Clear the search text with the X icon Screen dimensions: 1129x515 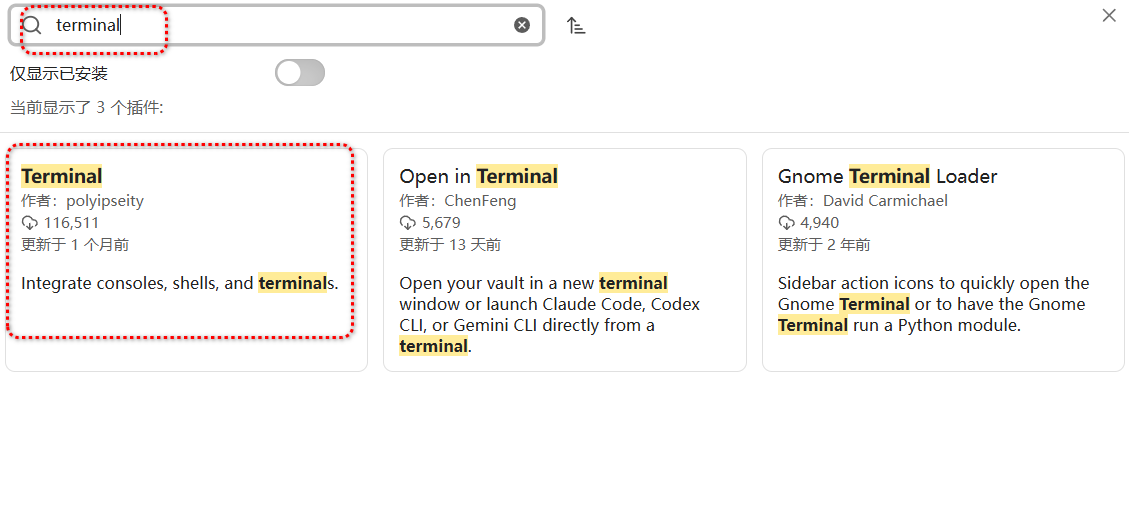coord(522,25)
